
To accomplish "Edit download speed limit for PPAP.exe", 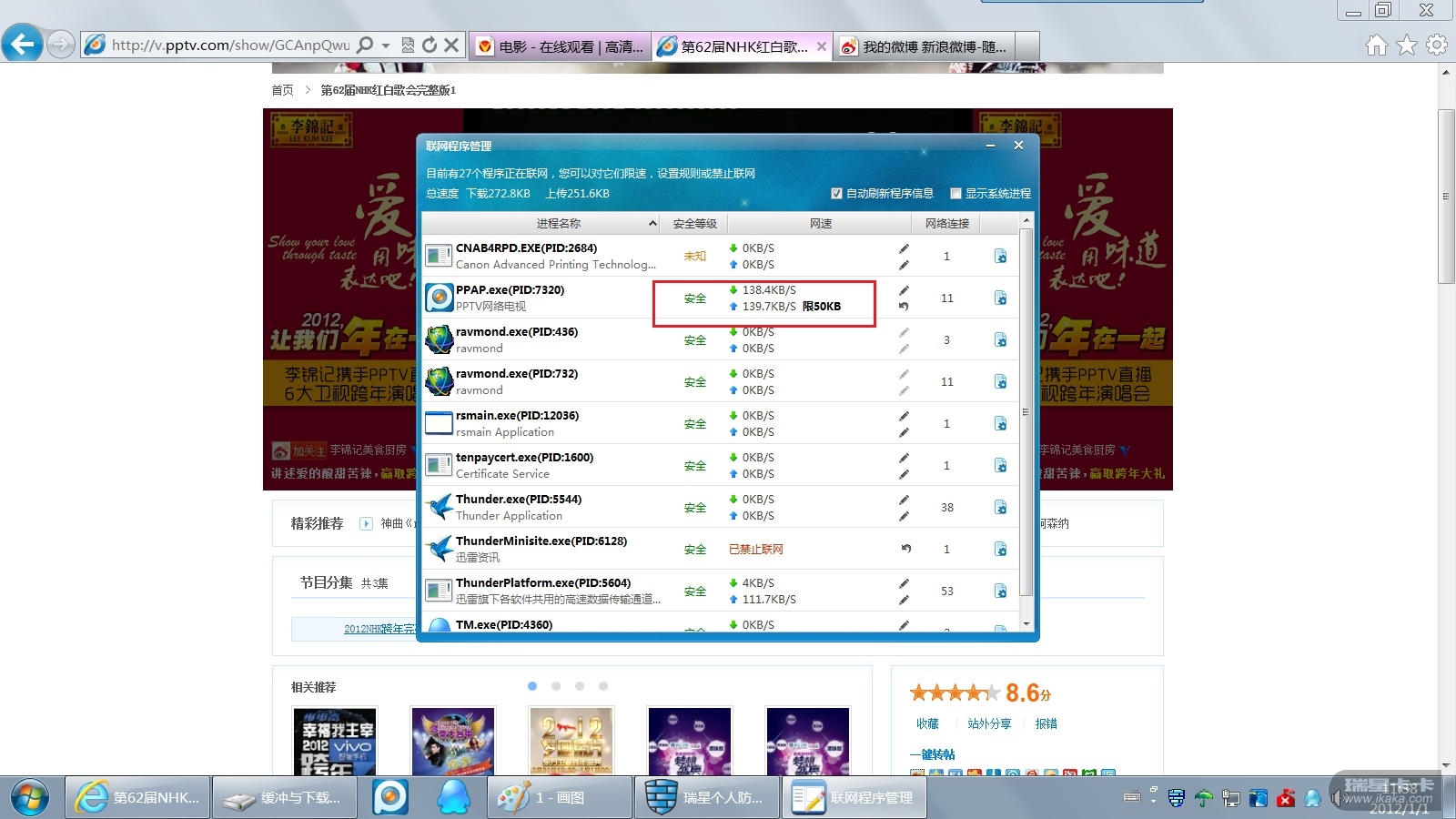I will (904, 290).
